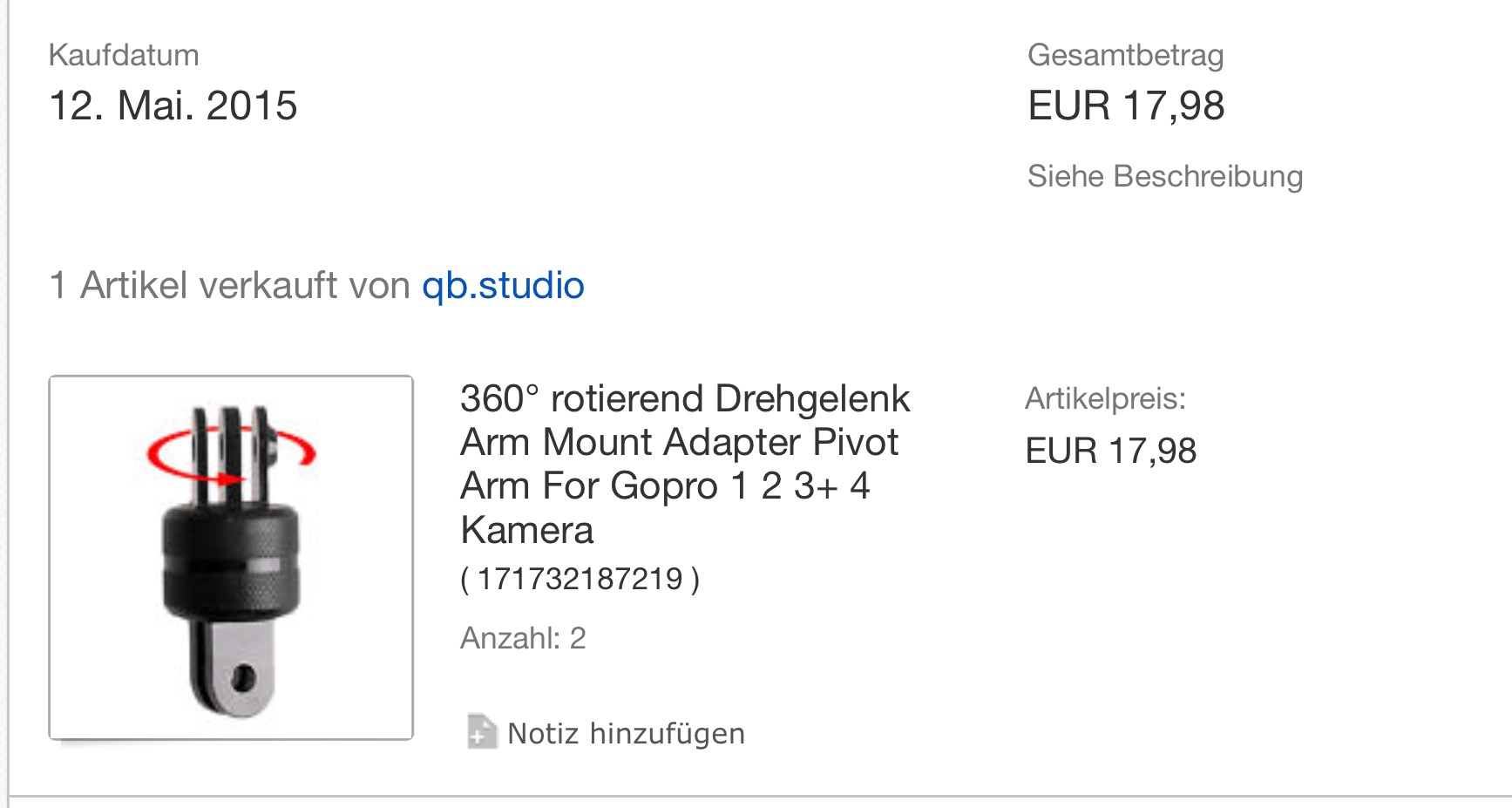
Task: Click the '1 Artikel verkauft von' text
Action: (x=230, y=286)
